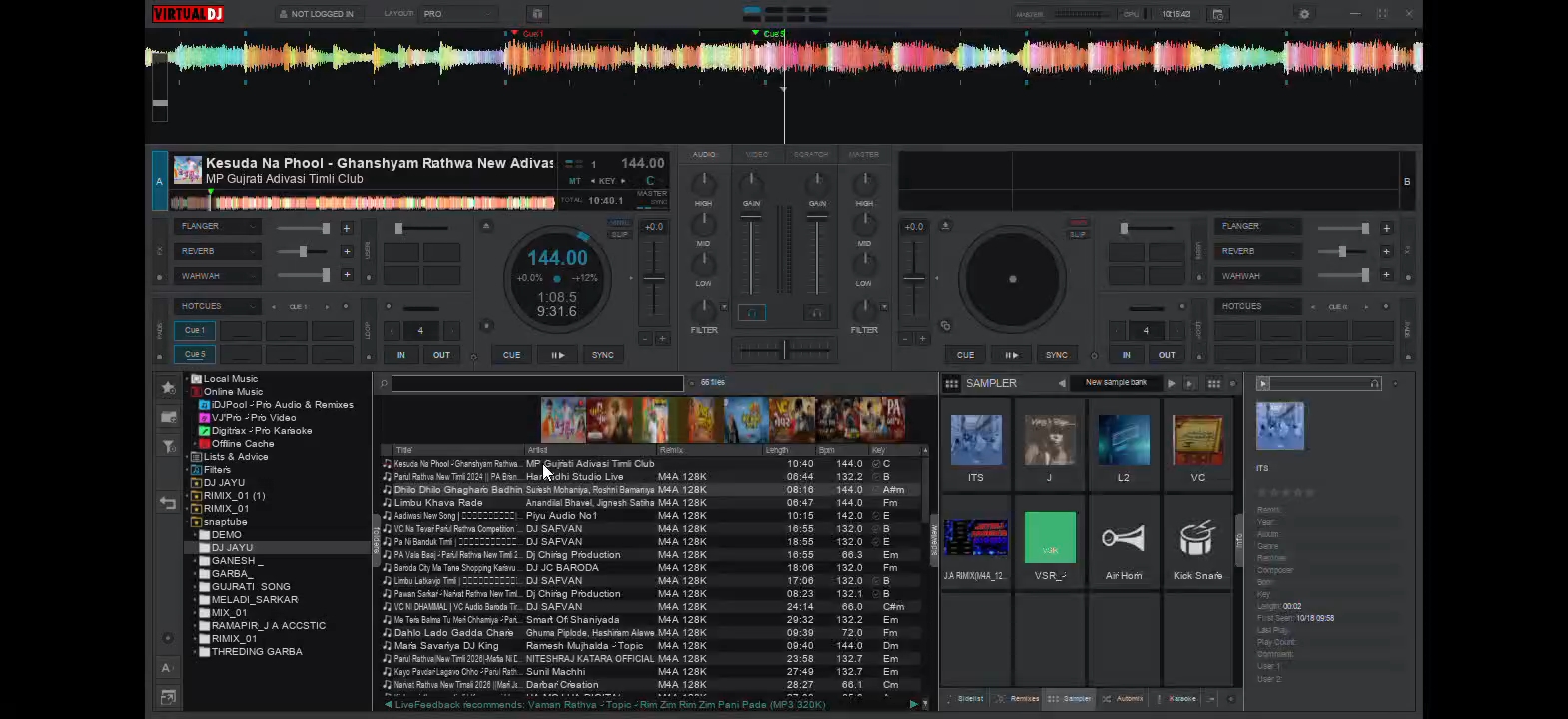Screen dimensions: 1568x719
Task: Set loop OUT point on deck A
Action: [x=441, y=355]
